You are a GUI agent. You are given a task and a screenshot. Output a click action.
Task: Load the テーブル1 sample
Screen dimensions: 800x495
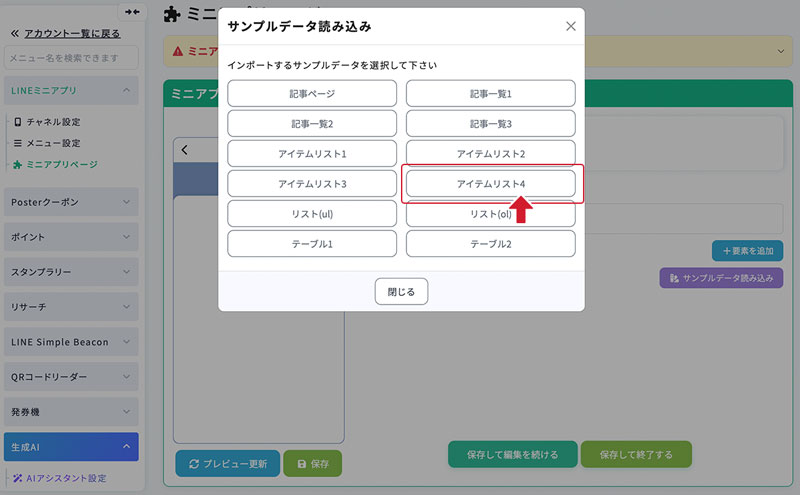coord(312,244)
